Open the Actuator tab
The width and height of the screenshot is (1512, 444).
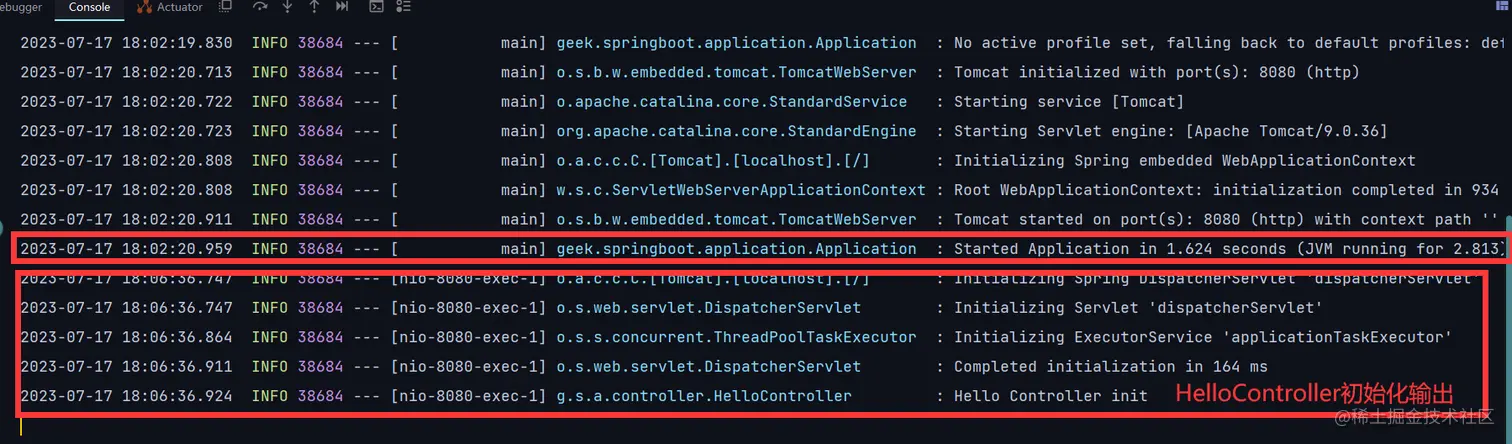tap(171, 7)
